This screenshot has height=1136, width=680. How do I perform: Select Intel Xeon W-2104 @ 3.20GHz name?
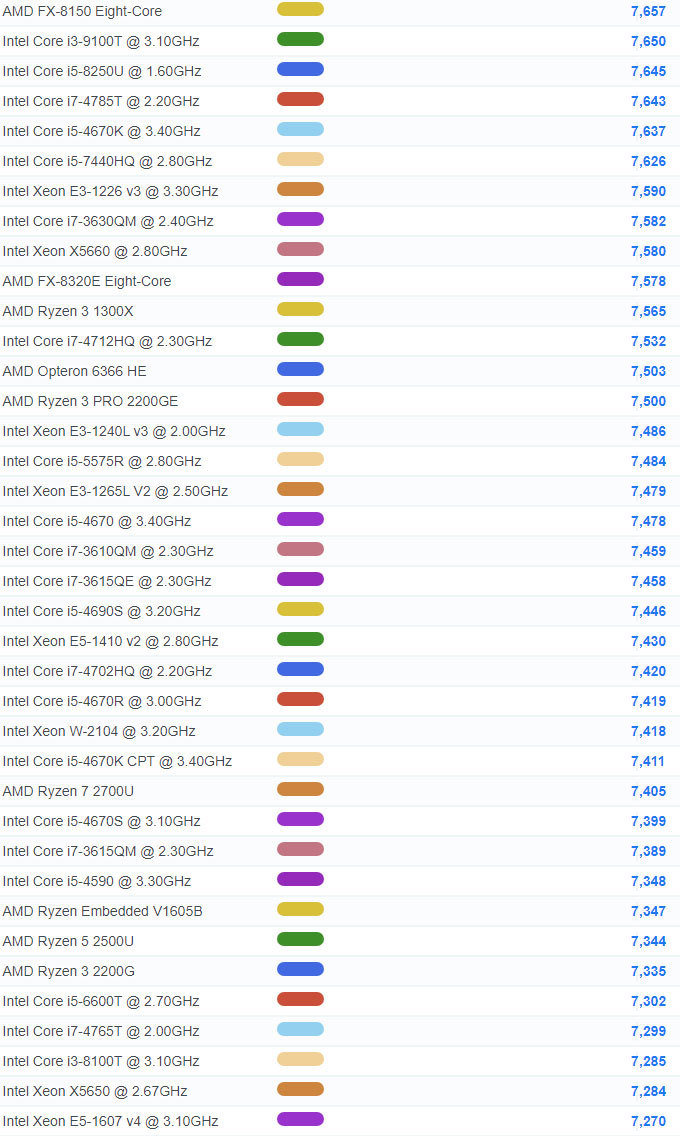click(99, 731)
